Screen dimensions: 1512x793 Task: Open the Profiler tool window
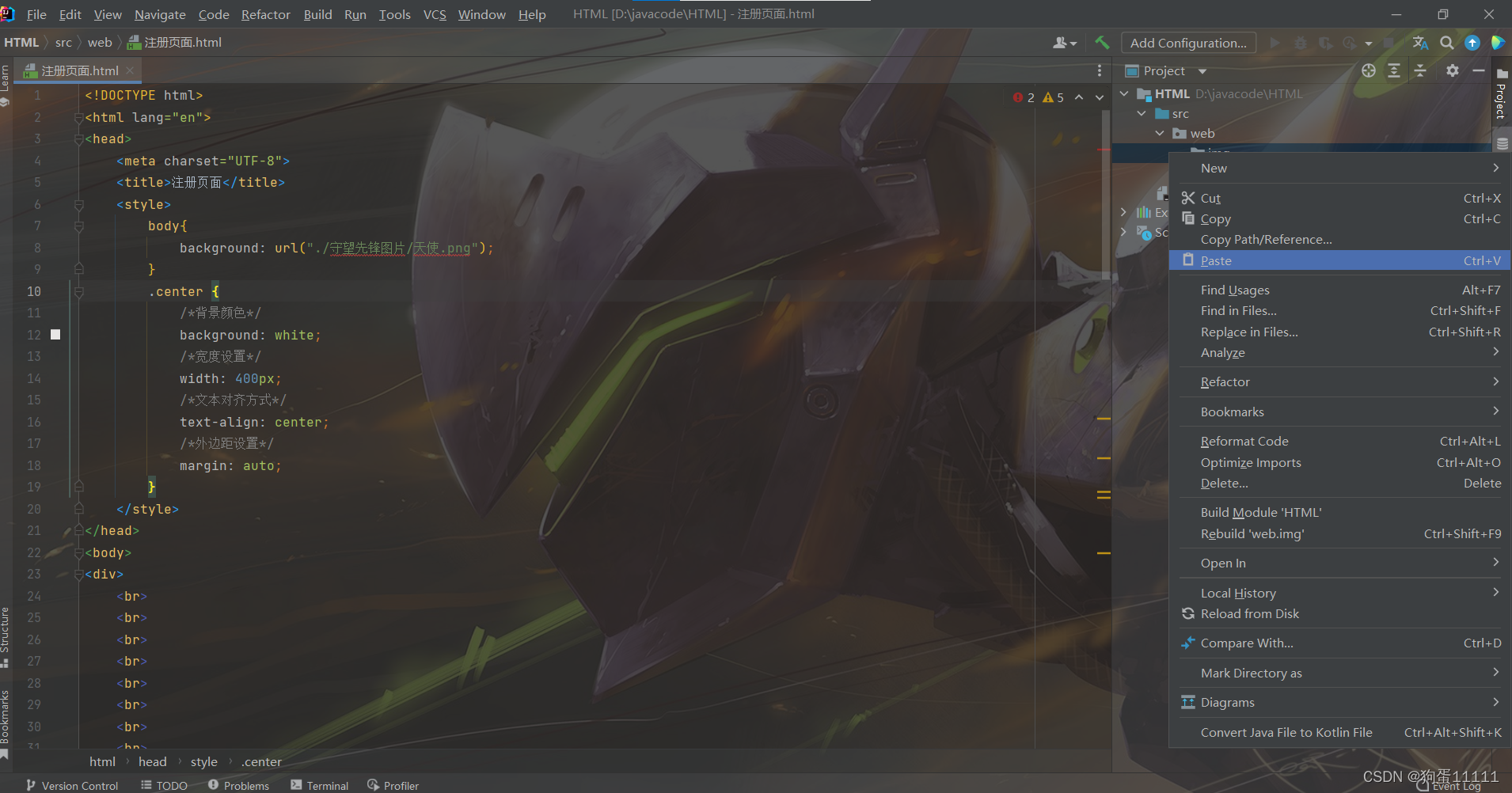[x=393, y=785]
